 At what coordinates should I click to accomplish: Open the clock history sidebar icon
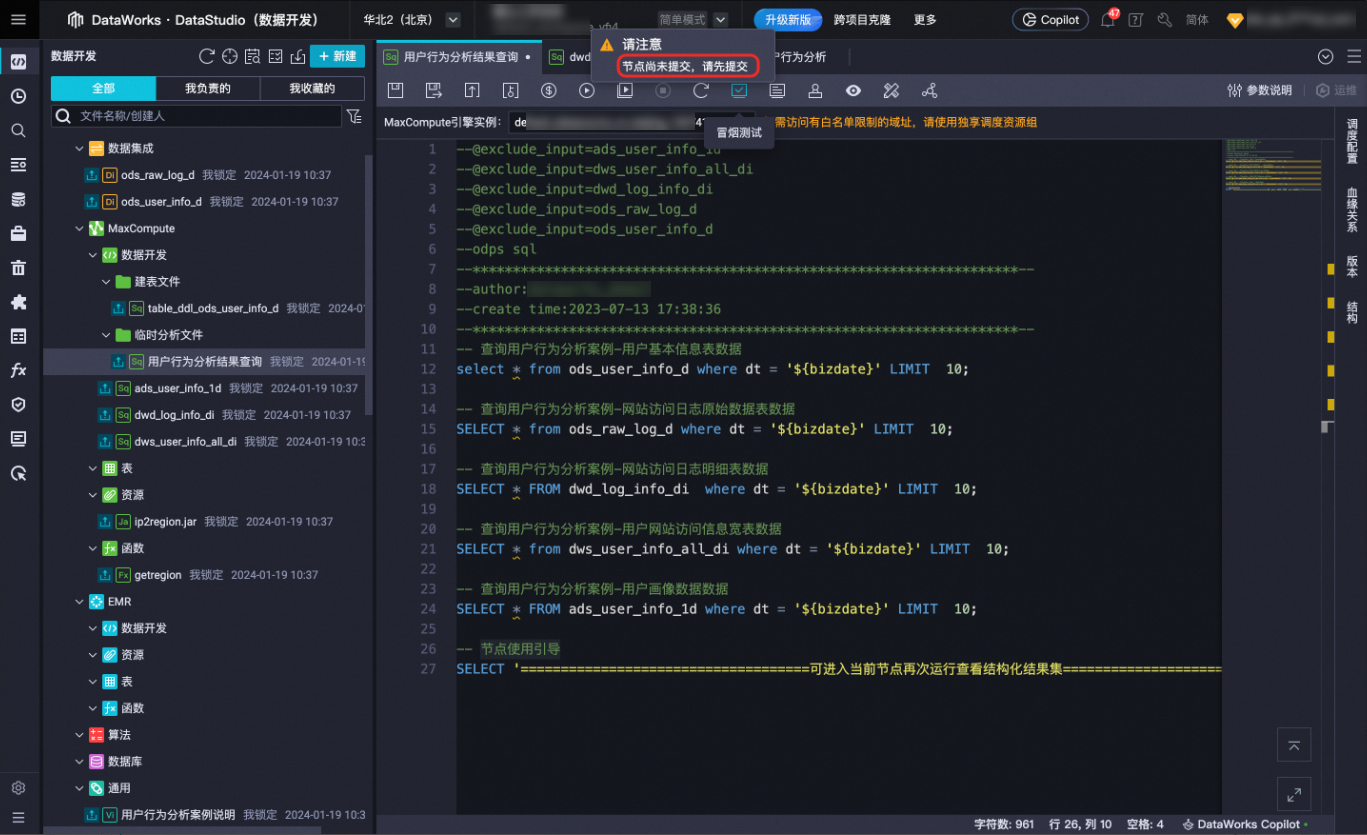pyautogui.click(x=18, y=96)
